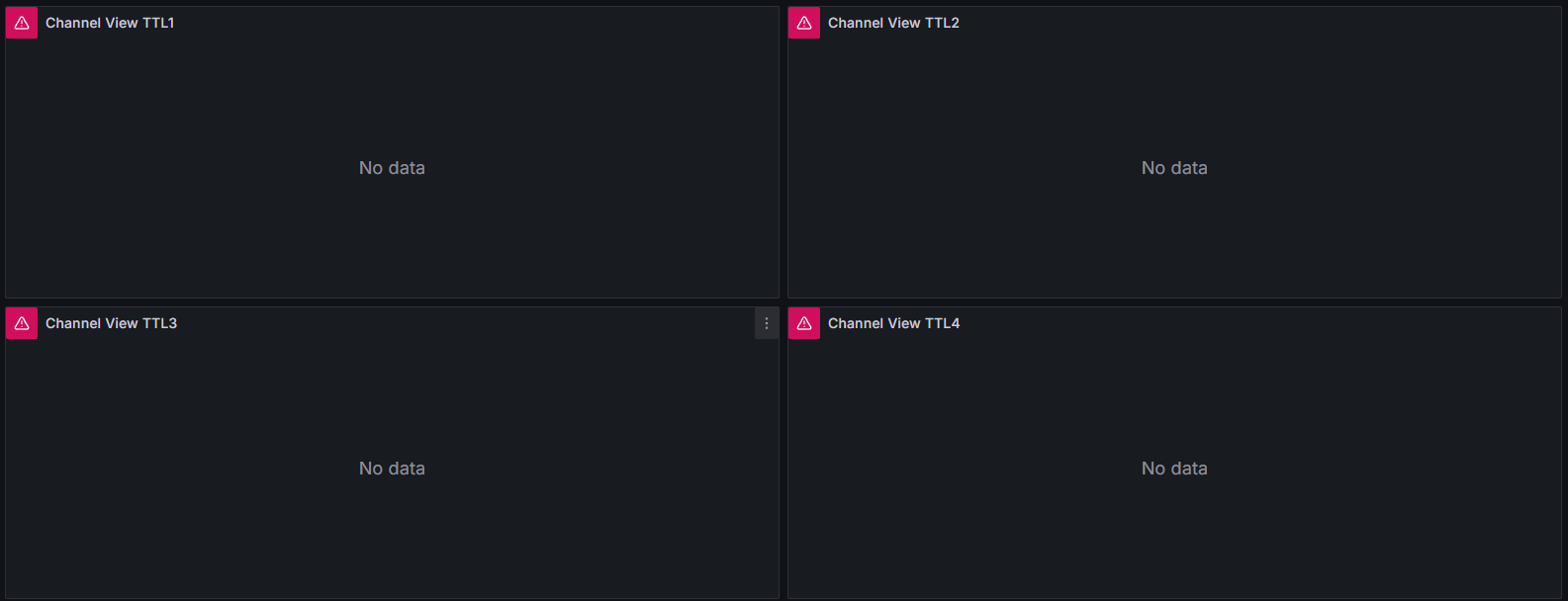Click the warning triangle inside TTL1's pink badge
This screenshot has width=1568, height=601.
click(21, 22)
